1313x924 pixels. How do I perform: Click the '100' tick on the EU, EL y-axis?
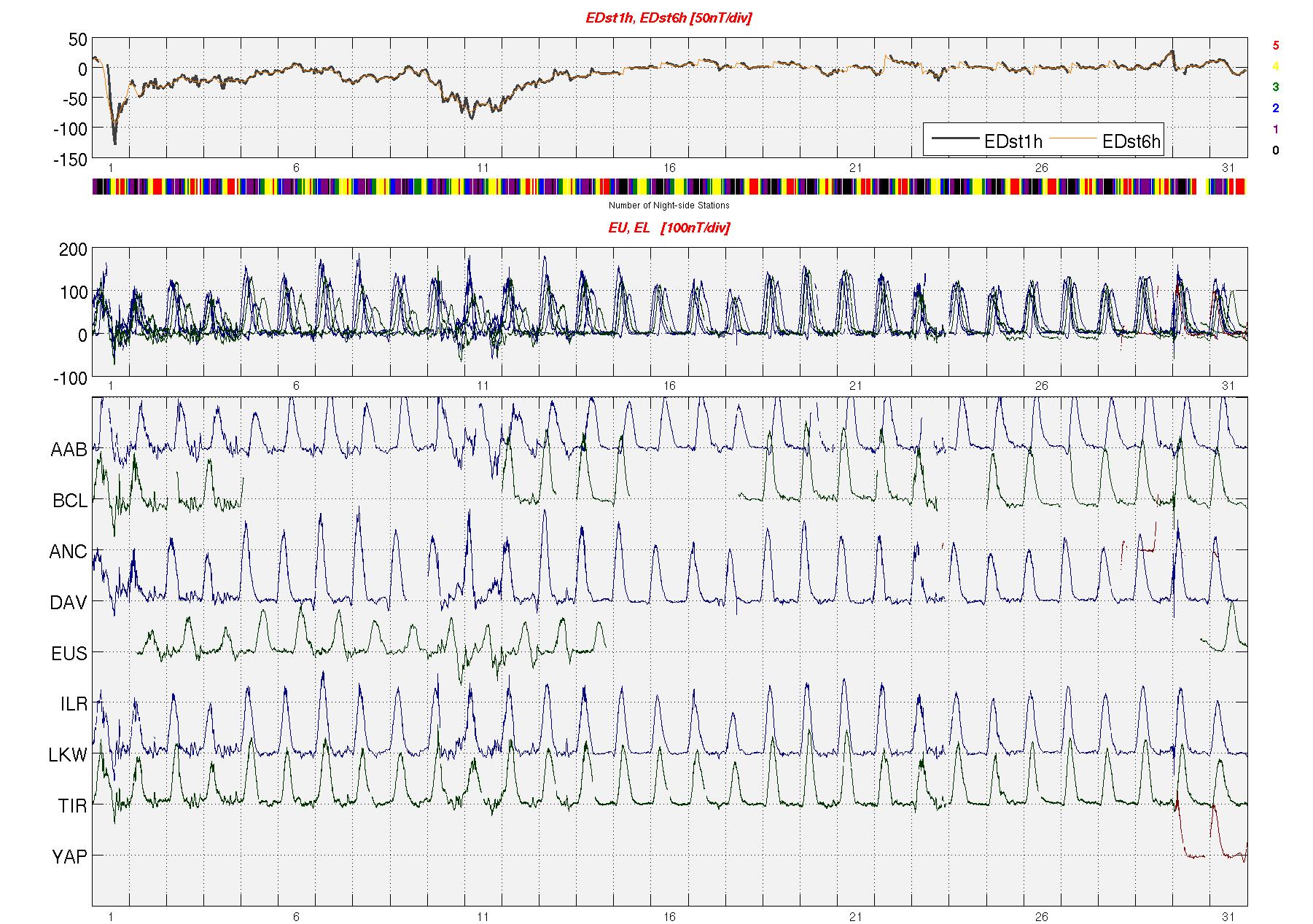(x=74, y=294)
